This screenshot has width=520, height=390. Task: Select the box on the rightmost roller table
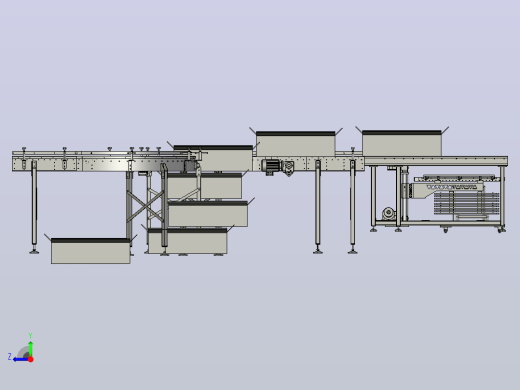click(x=402, y=143)
